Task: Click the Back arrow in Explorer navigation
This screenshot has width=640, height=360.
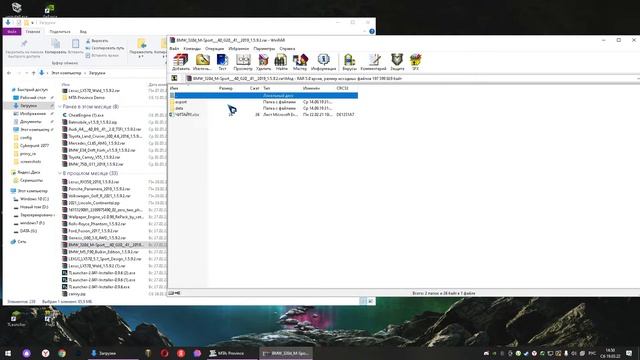Action: click(9, 73)
